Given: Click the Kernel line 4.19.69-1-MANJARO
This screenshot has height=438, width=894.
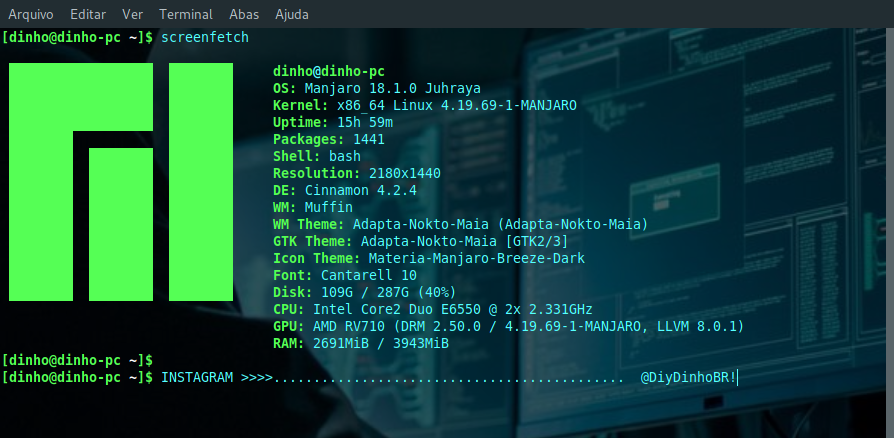Looking at the screenshot, I should click(425, 106).
